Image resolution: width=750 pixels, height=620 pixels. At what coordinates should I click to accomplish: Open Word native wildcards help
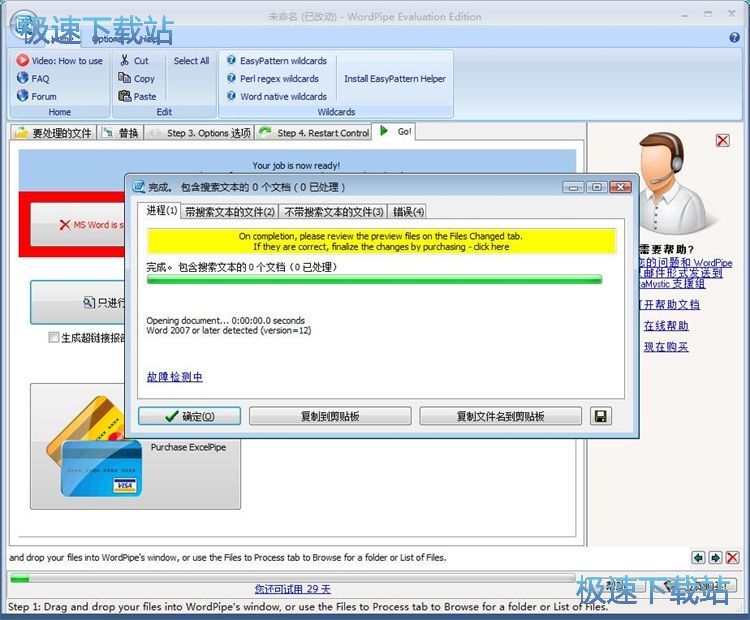tap(276, 96)
